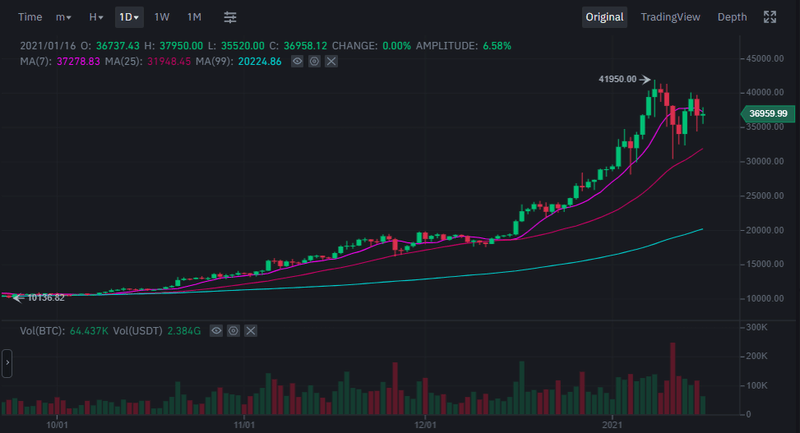Open the technical indicators settings icon

230,17
